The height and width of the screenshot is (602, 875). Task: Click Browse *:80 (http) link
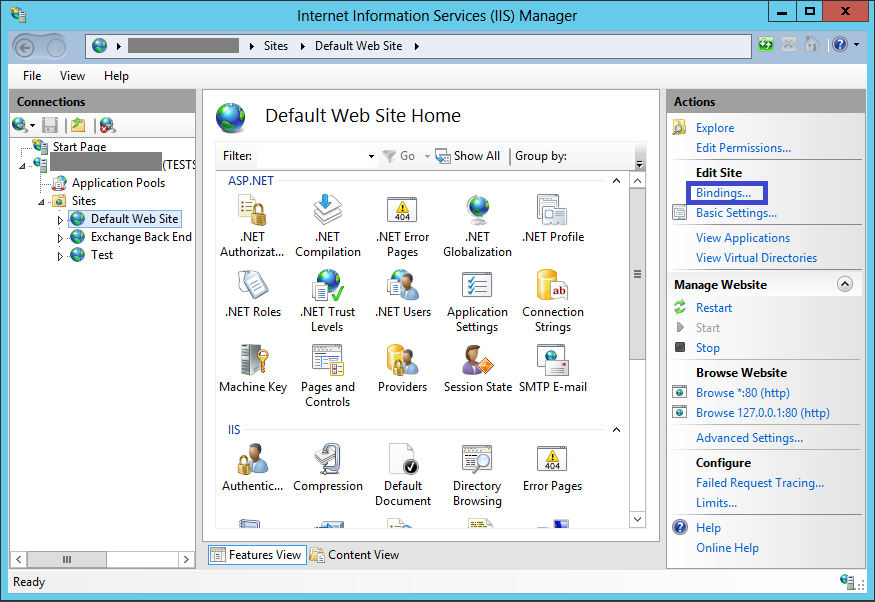[743, 393]
